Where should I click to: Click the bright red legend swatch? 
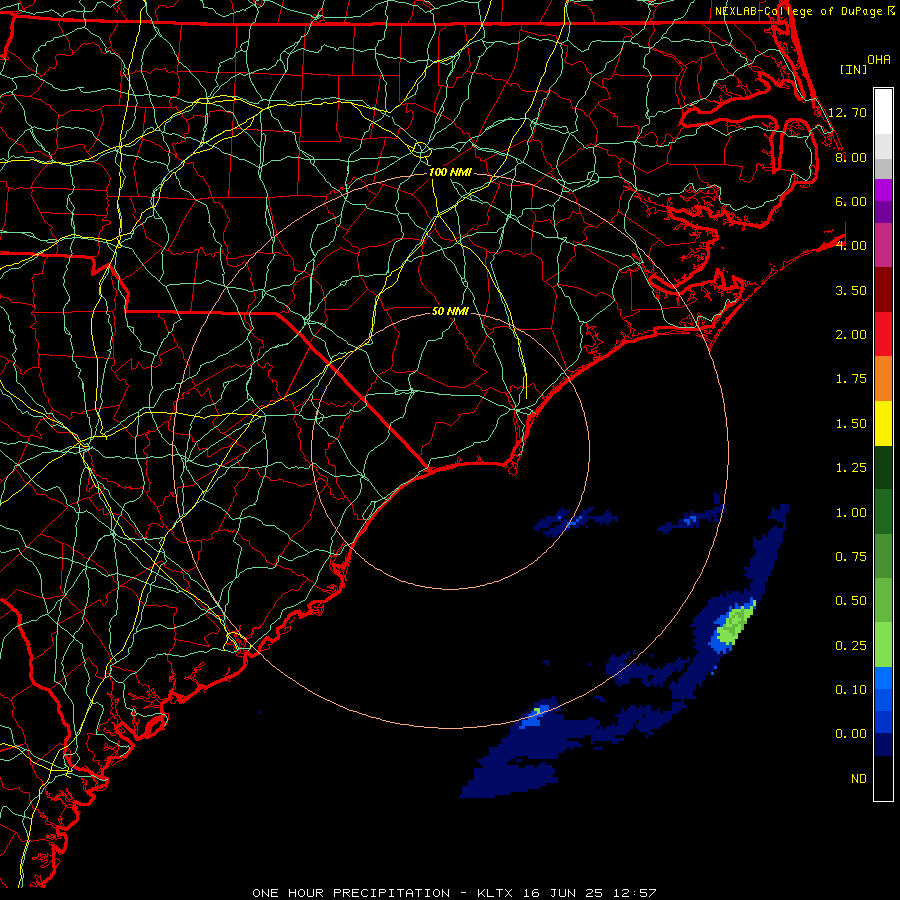coord(883,334)
